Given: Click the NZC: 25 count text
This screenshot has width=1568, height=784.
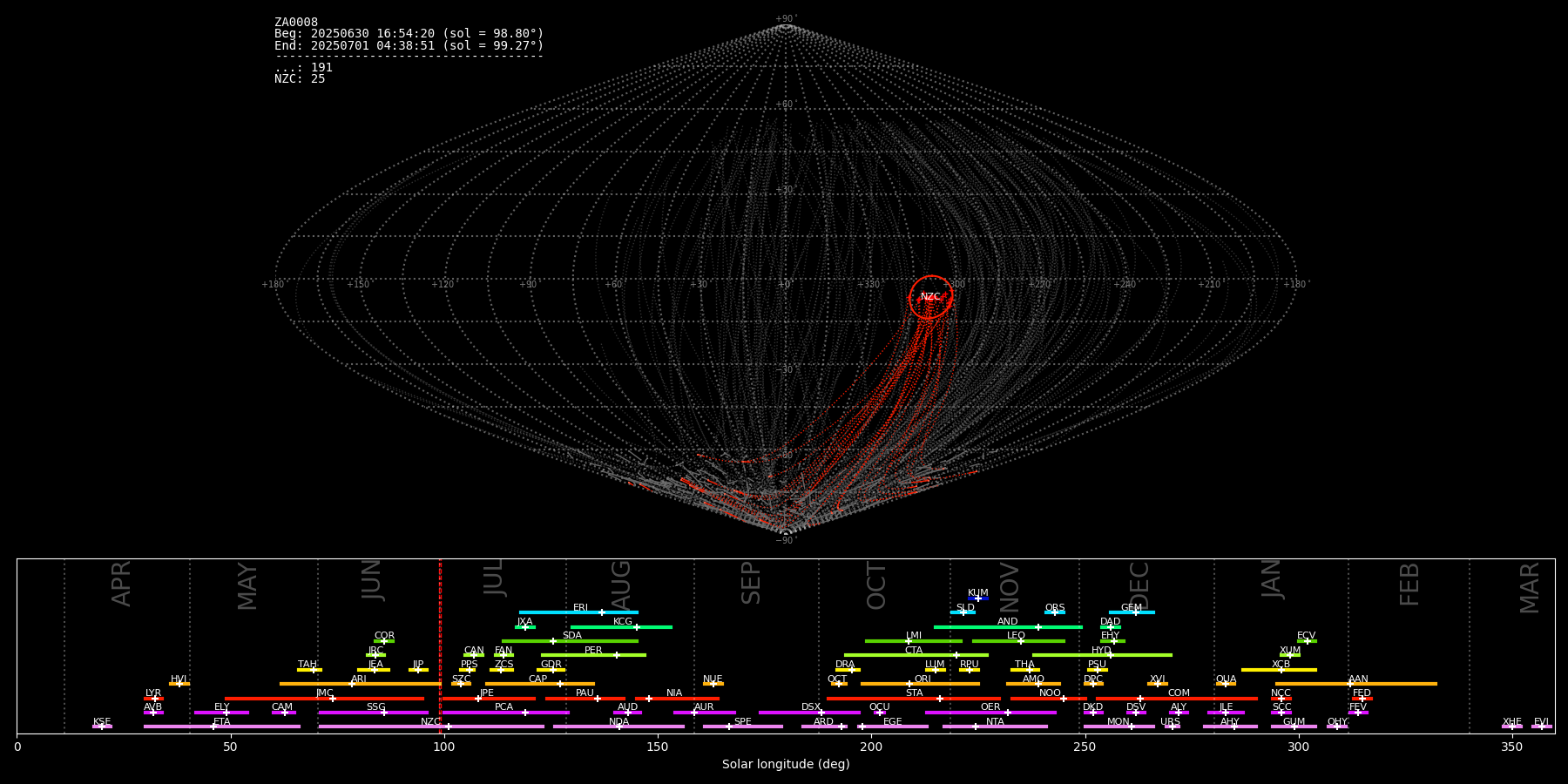Looking at the screenshot, I should point(300,79).
